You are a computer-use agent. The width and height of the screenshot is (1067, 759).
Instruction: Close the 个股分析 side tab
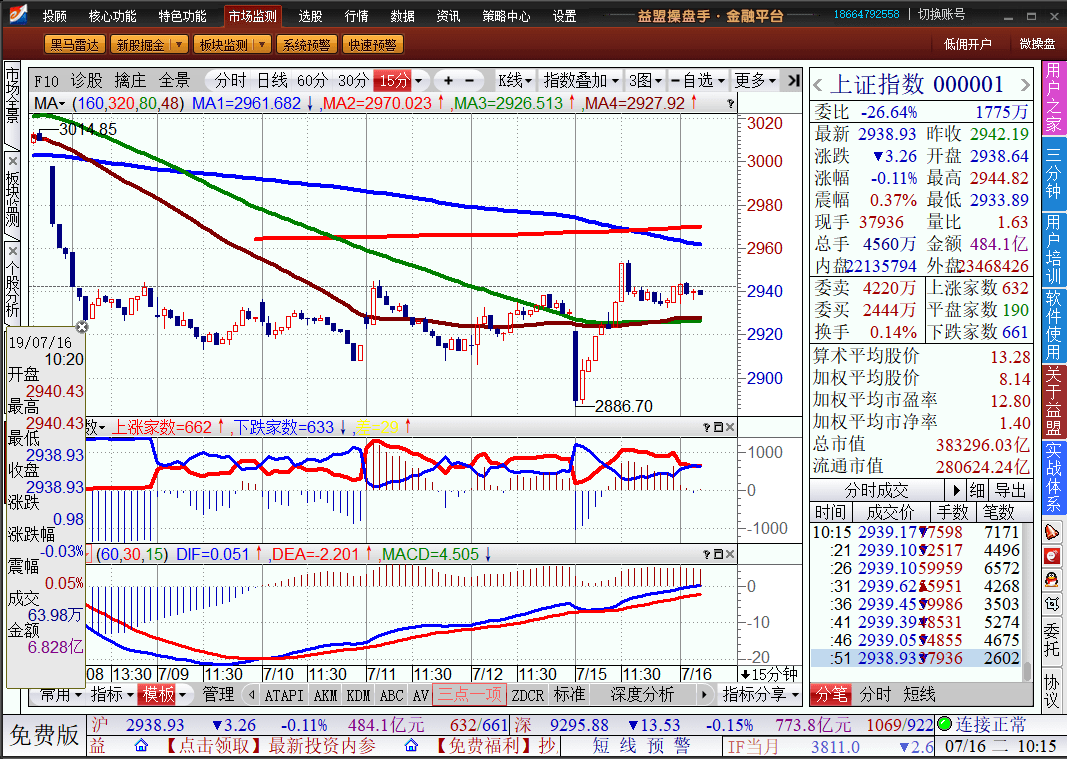[12, 251]
